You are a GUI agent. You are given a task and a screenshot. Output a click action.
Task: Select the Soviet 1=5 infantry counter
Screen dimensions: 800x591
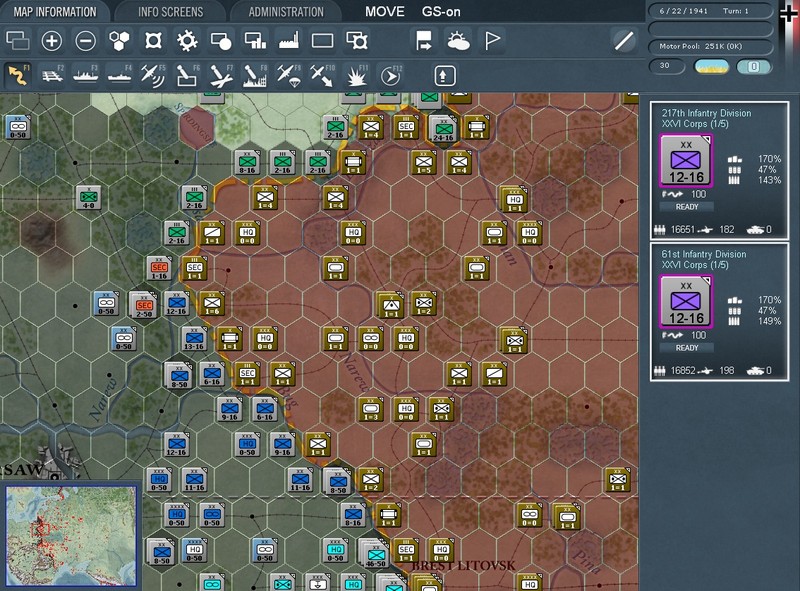(423, 162)
